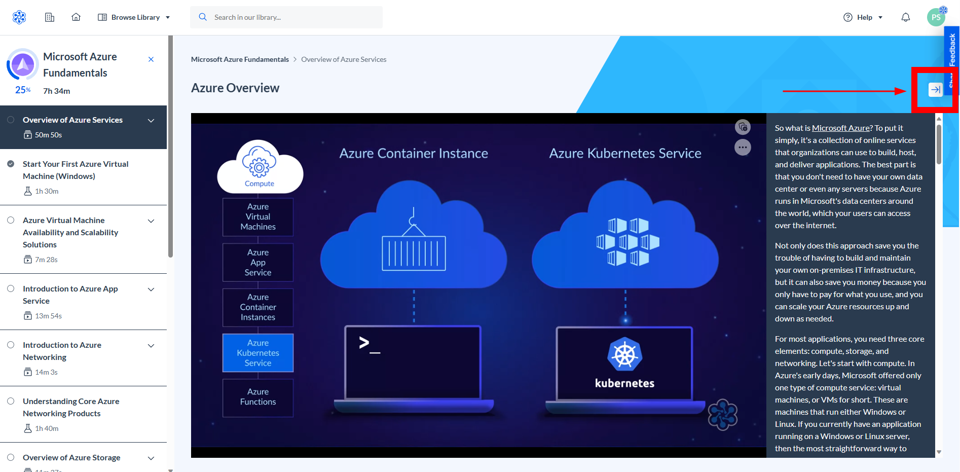Select Overview of Azure Services section title

[73, 120]
